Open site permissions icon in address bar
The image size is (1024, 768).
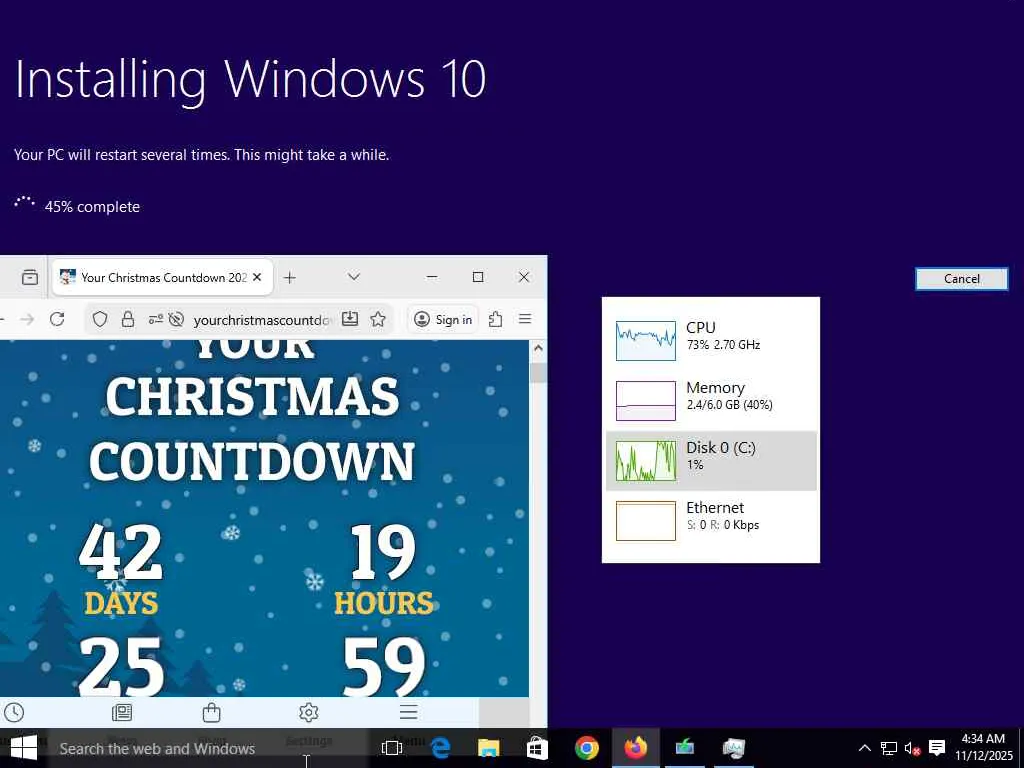155,319
